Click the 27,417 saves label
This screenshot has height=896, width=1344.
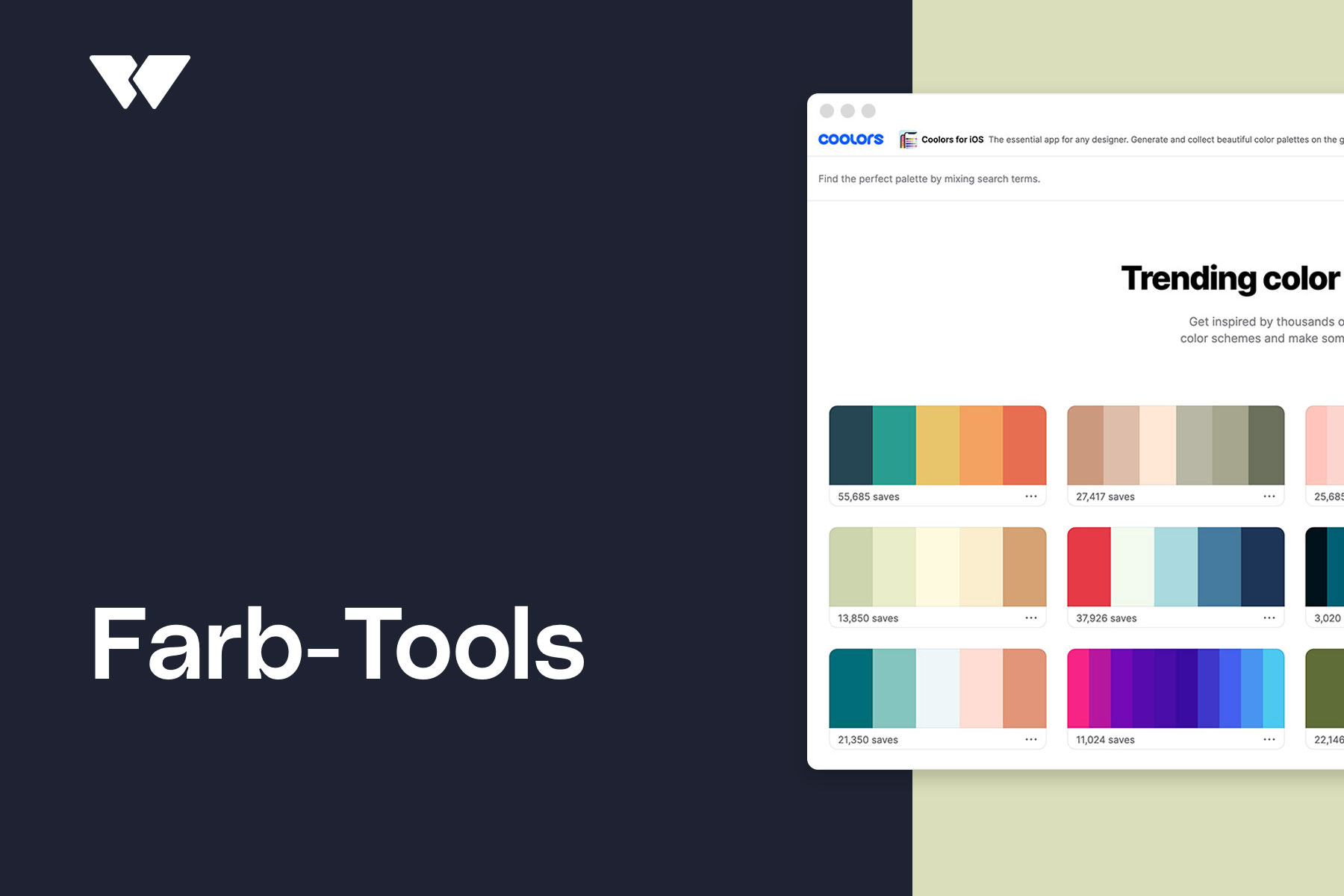[1105, 497]
